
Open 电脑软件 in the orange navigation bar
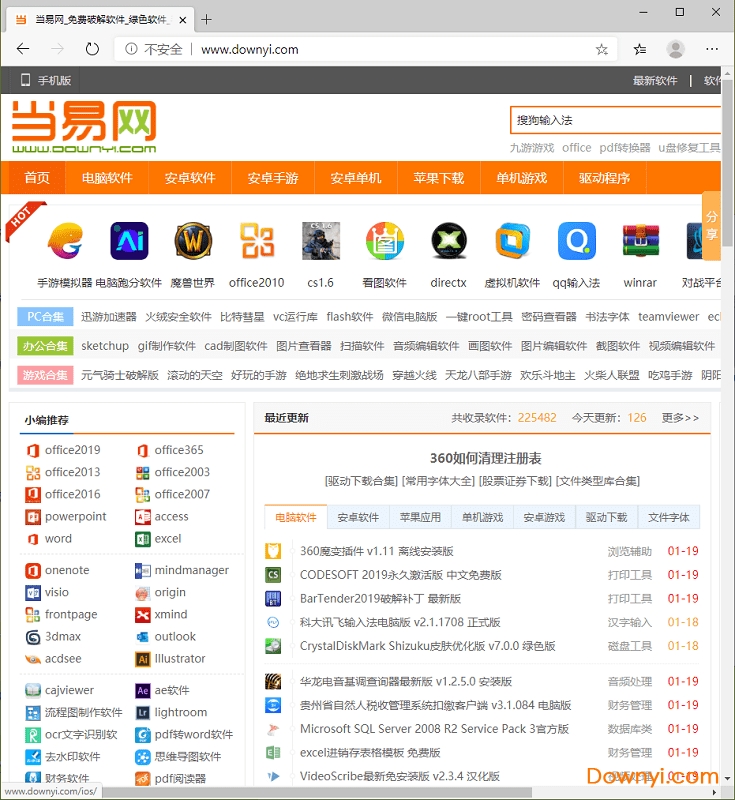(107, 178)
